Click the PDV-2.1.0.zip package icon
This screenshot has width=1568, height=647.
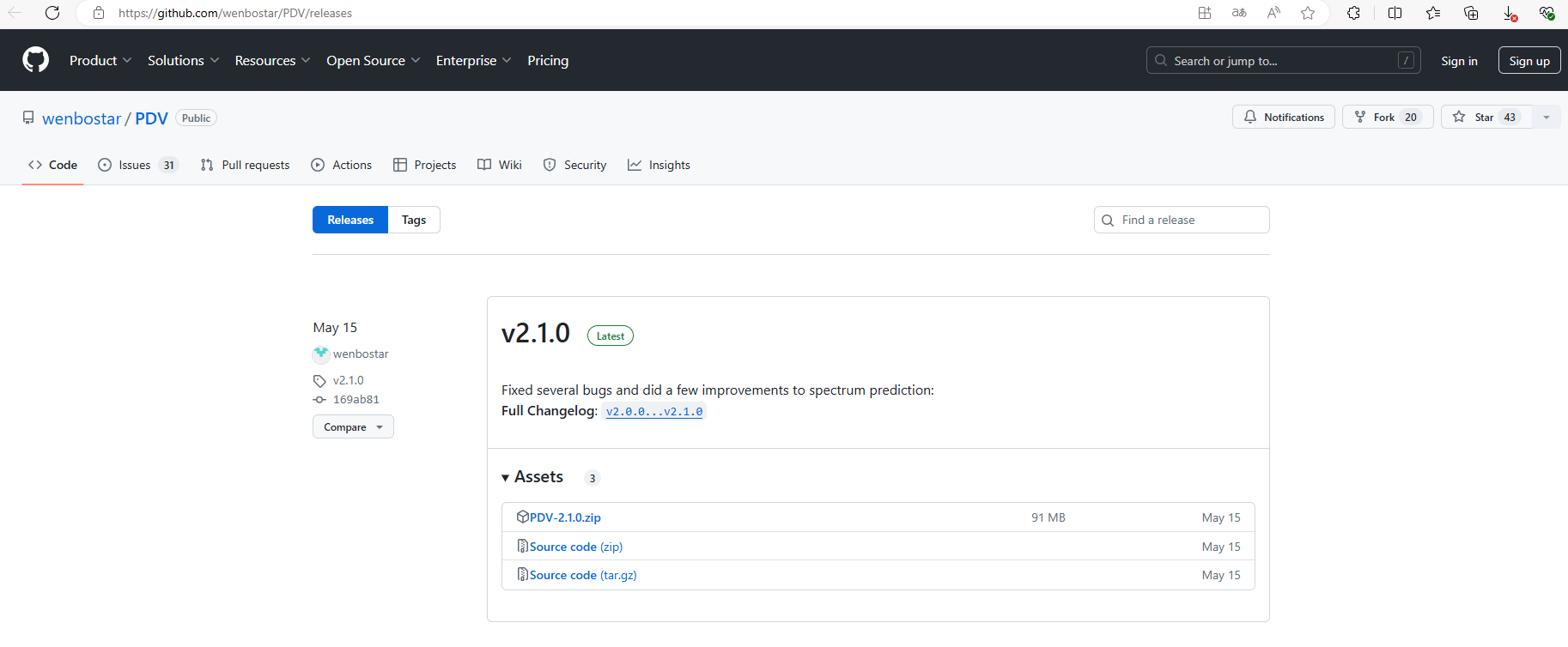[522, 517]
